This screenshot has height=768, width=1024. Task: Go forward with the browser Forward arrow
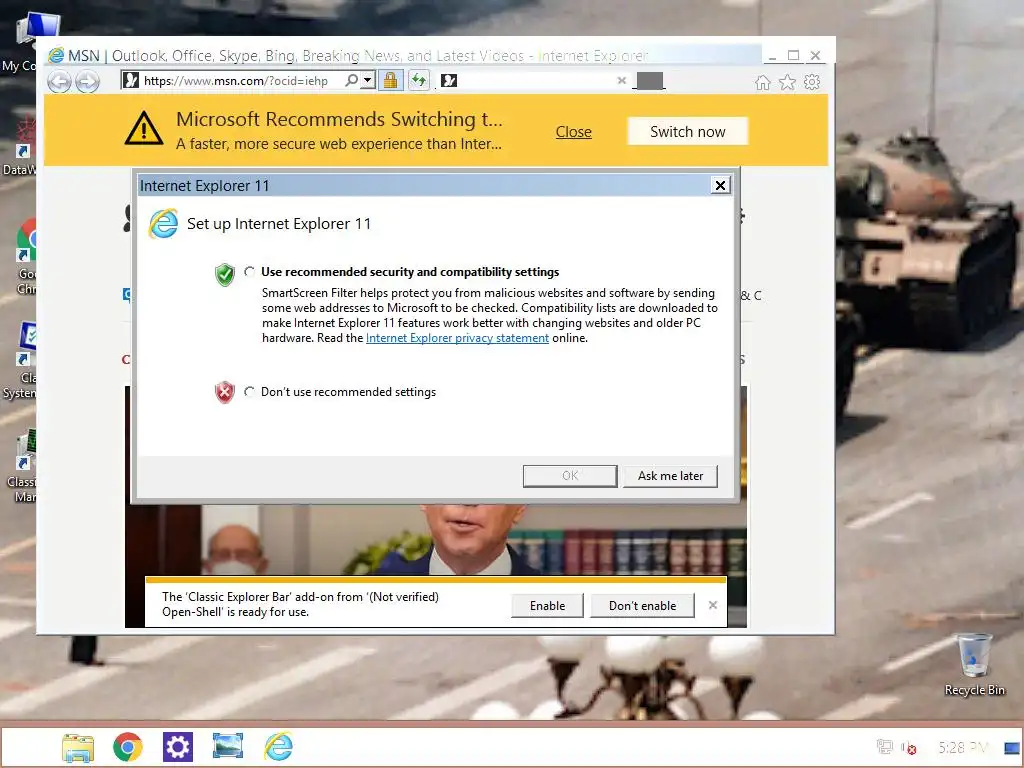(88, 82)
